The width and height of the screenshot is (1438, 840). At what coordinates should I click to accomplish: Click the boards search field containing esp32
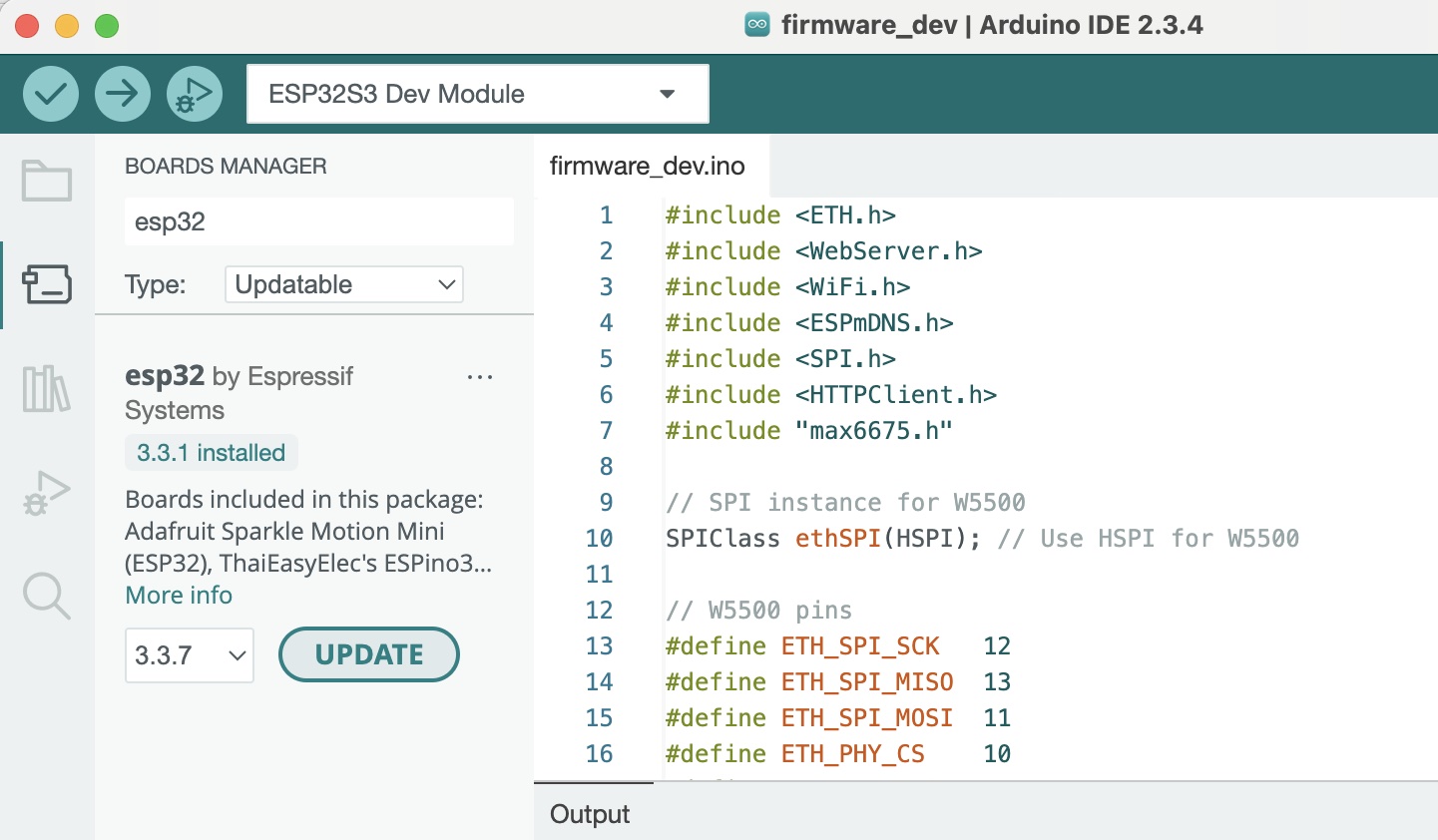click(318, 221)
